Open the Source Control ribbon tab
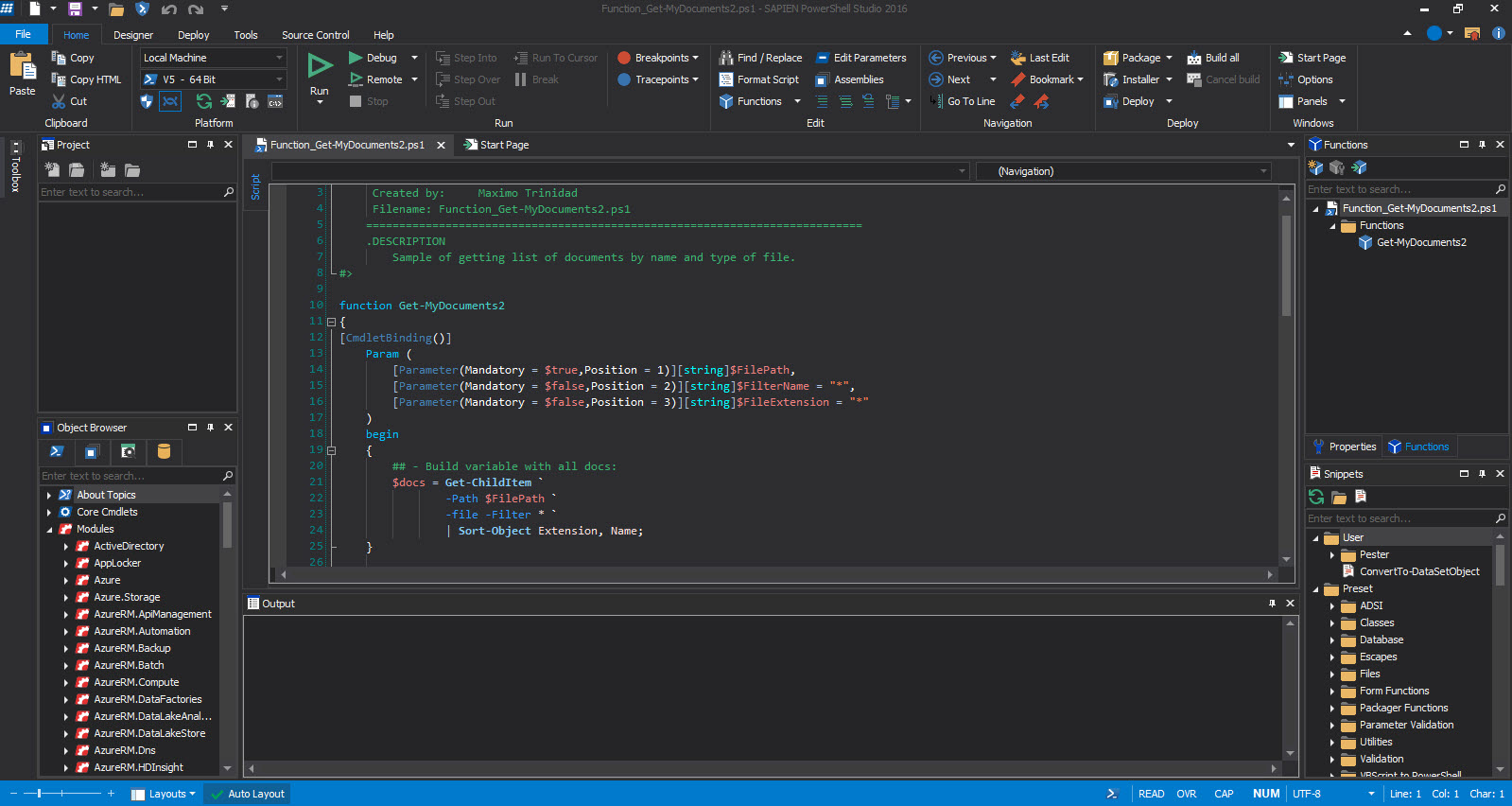This screenshot has height=806, width=1512. (316, 35)
